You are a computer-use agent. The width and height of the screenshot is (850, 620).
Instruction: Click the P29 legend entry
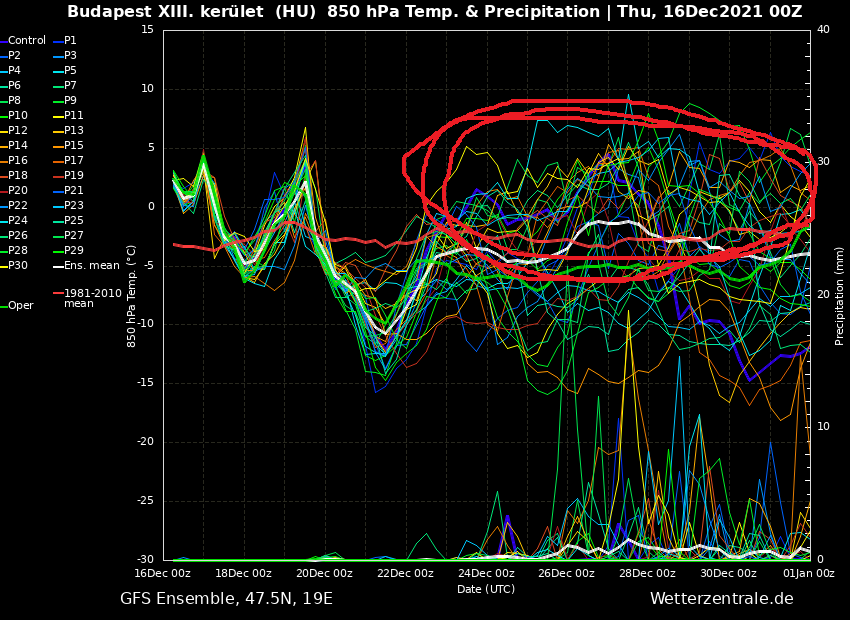point(74,251)
